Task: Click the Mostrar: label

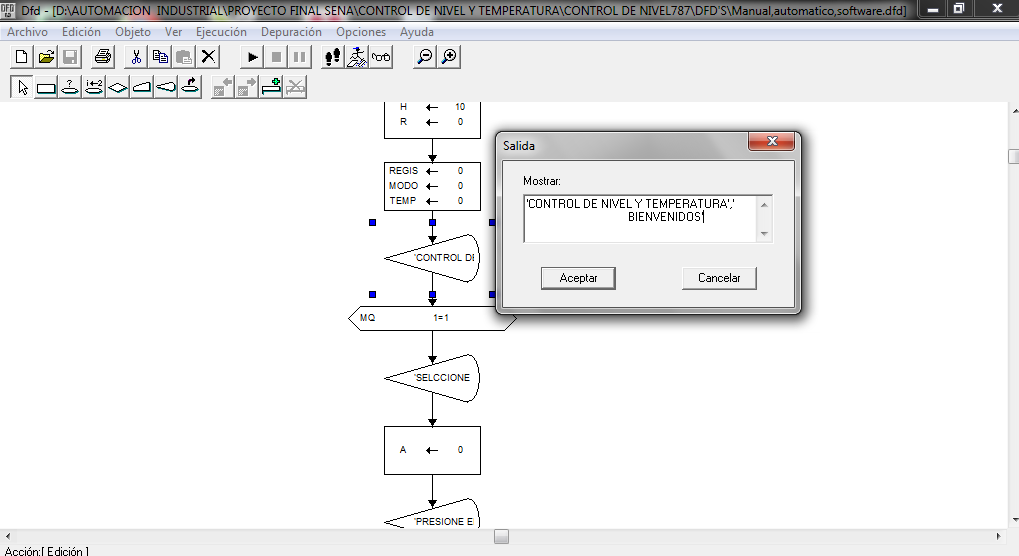Action: (x=541, y=181)
